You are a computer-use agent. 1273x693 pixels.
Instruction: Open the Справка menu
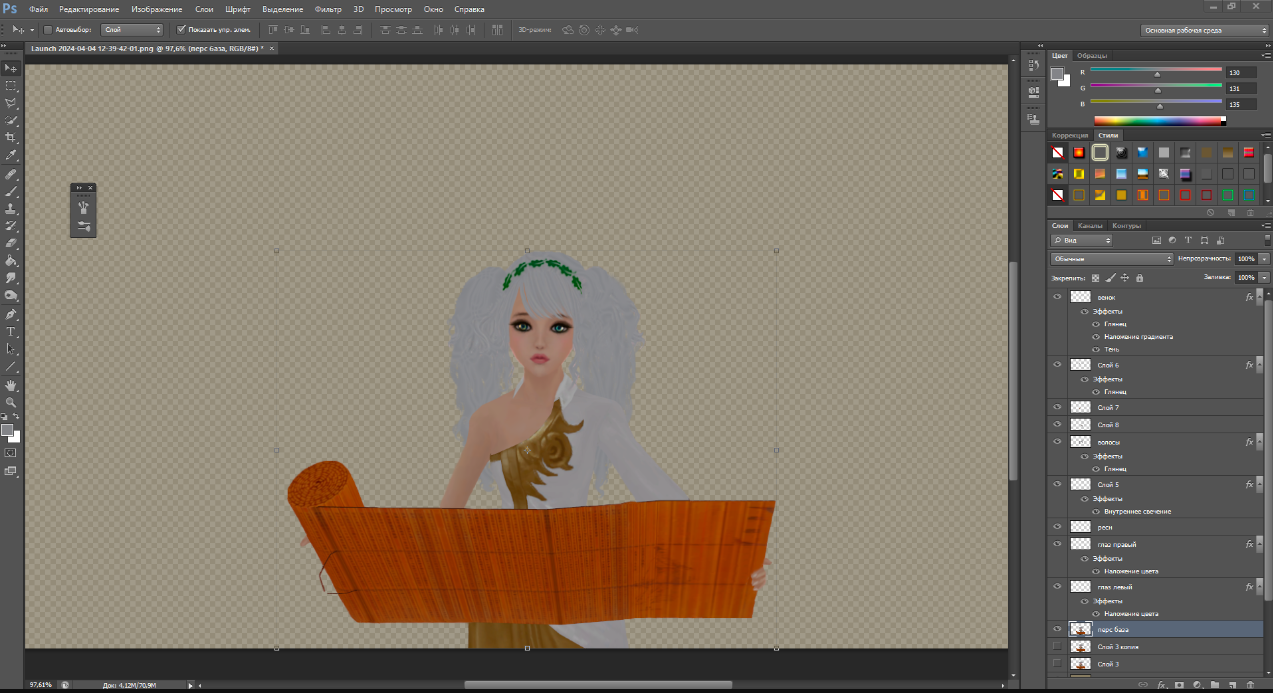(469, 9)
